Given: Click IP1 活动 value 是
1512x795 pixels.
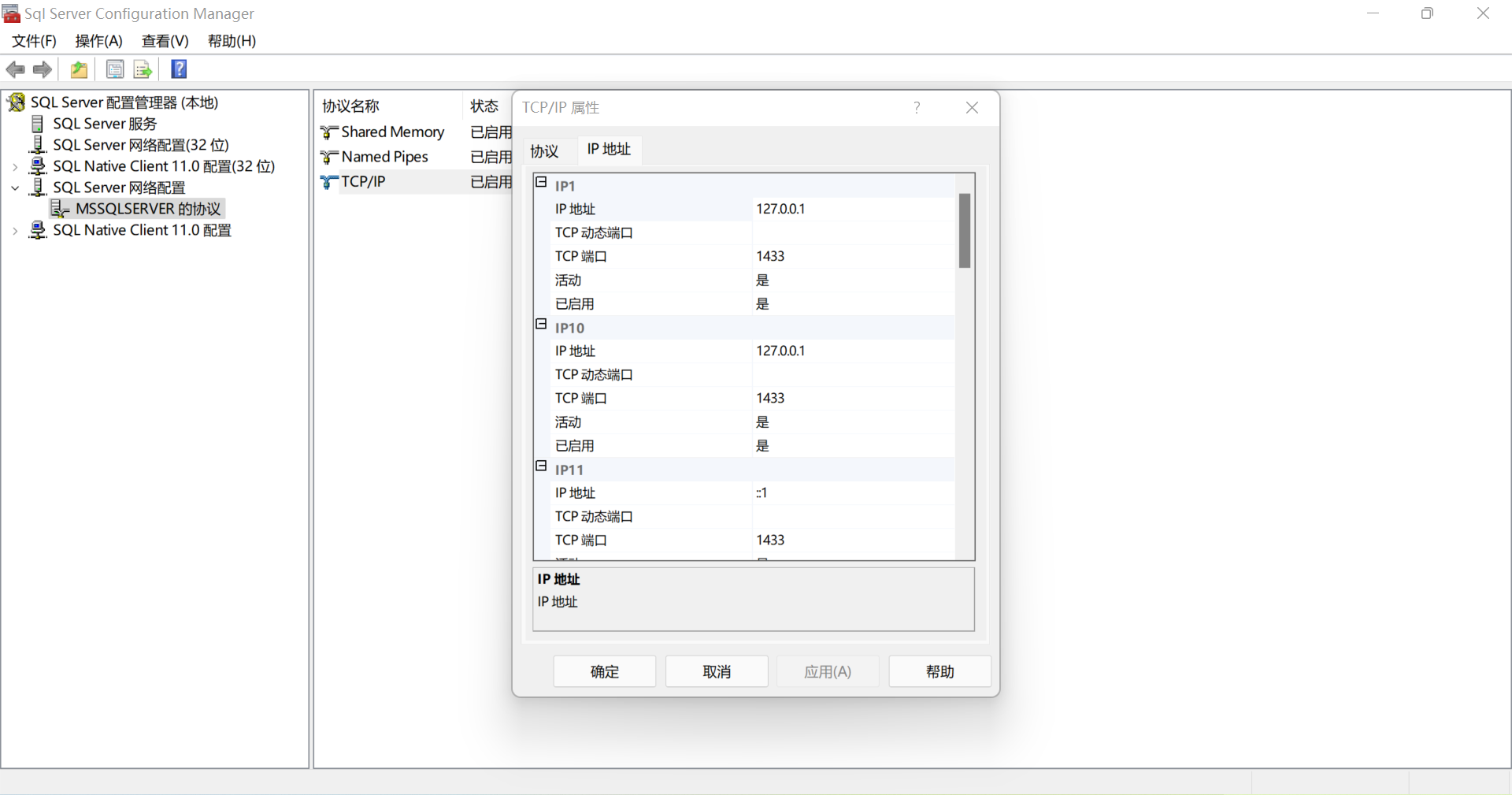Looking at the screenshot, I should 854,280.
